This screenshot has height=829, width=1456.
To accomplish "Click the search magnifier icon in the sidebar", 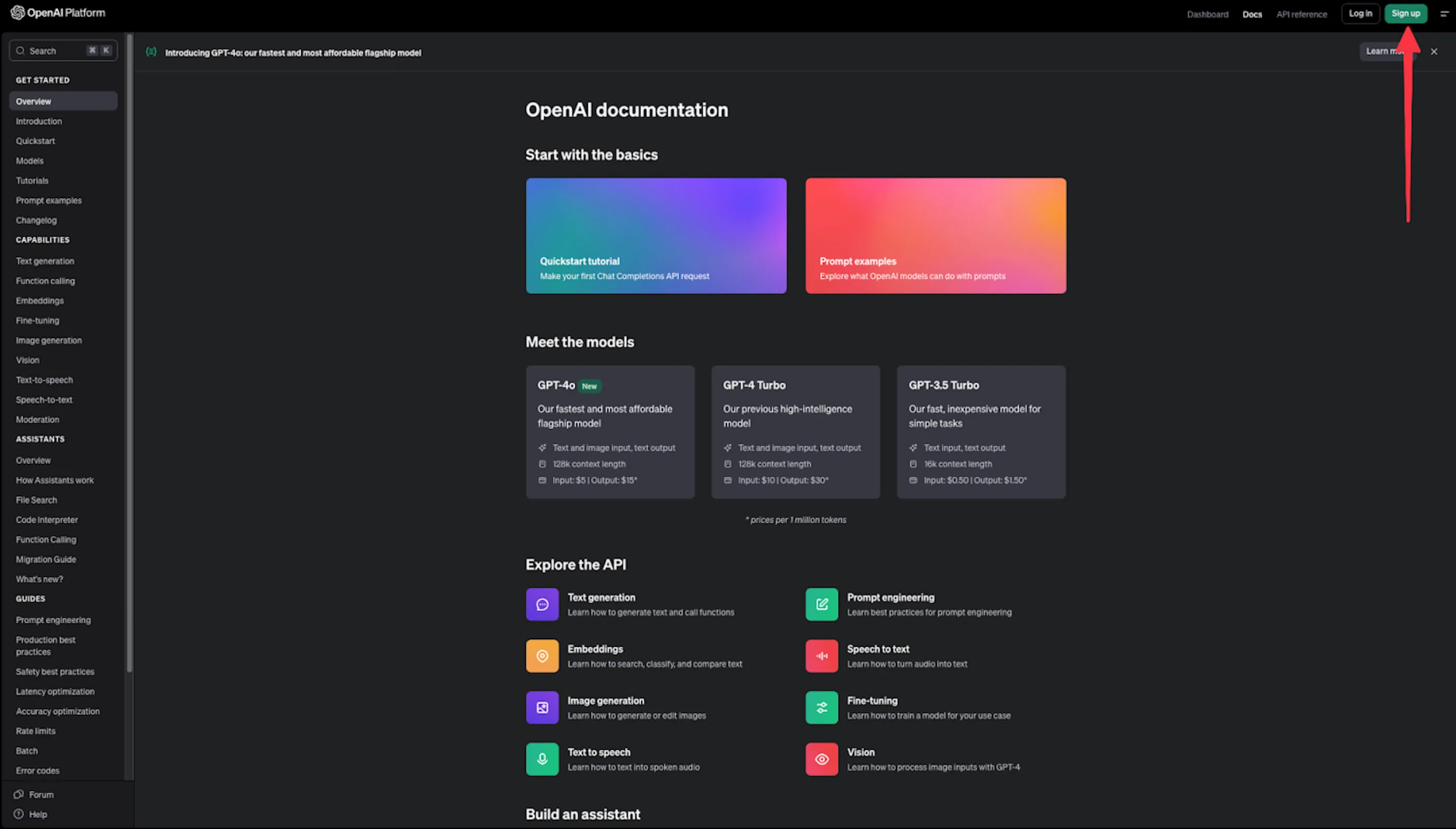I will tap(21, 51).
